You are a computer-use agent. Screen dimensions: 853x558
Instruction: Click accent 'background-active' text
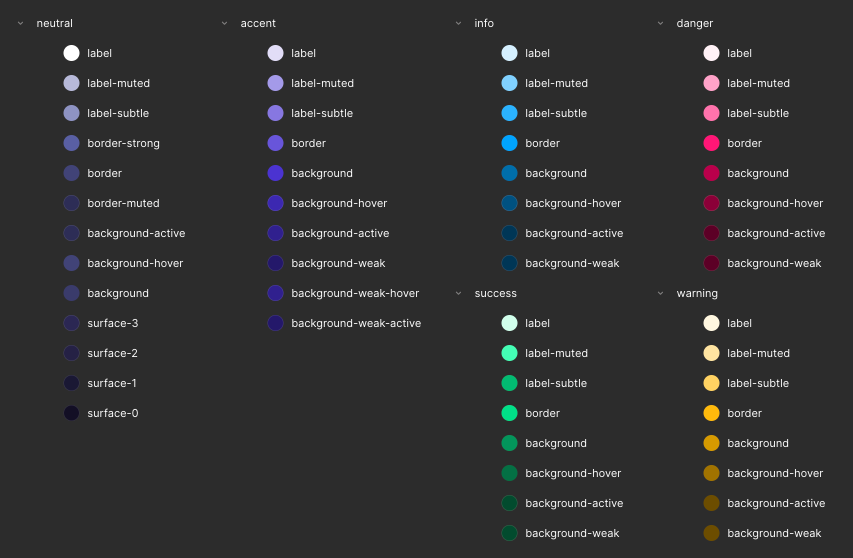340,233
